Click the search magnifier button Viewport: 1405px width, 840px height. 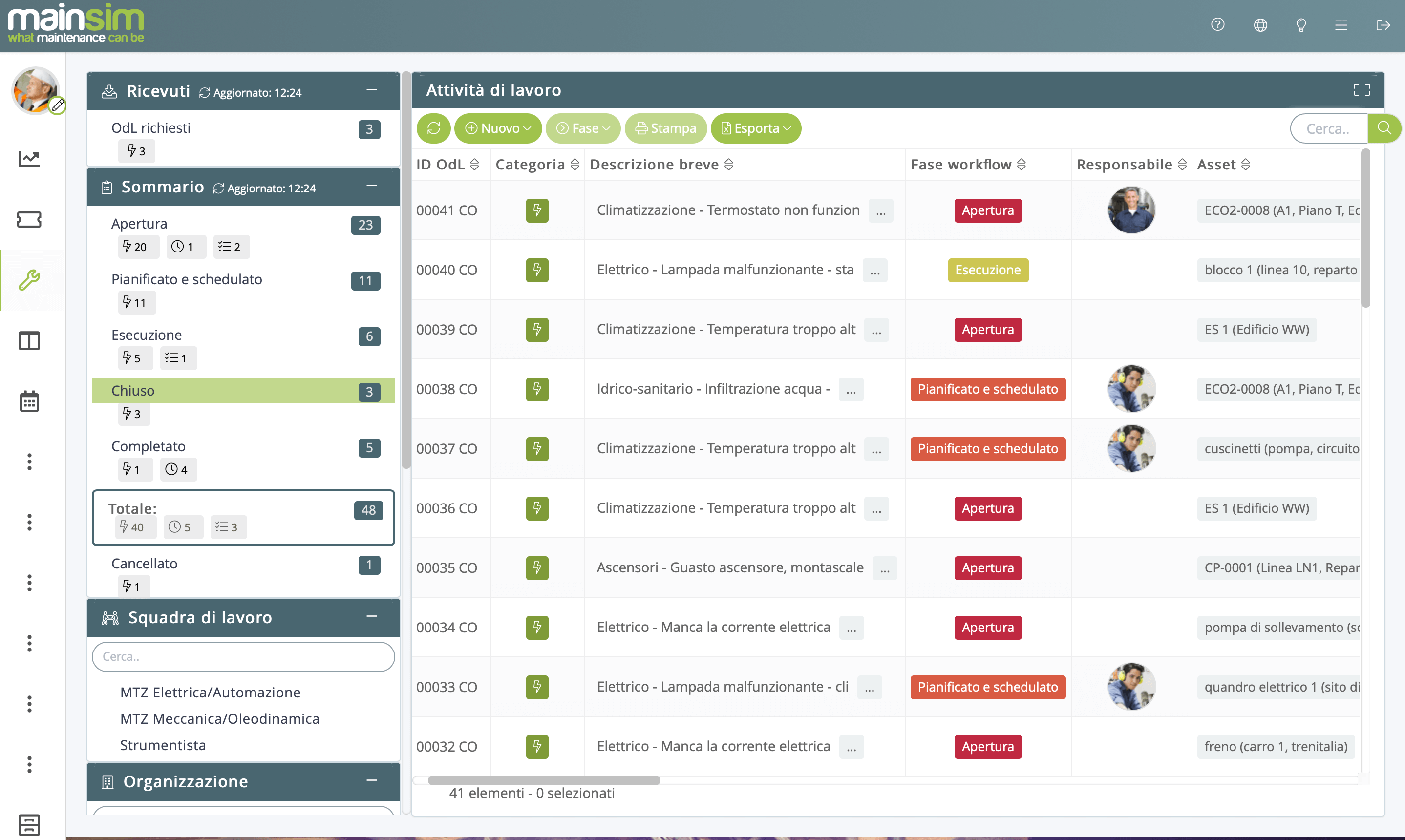coord(1384,128)
